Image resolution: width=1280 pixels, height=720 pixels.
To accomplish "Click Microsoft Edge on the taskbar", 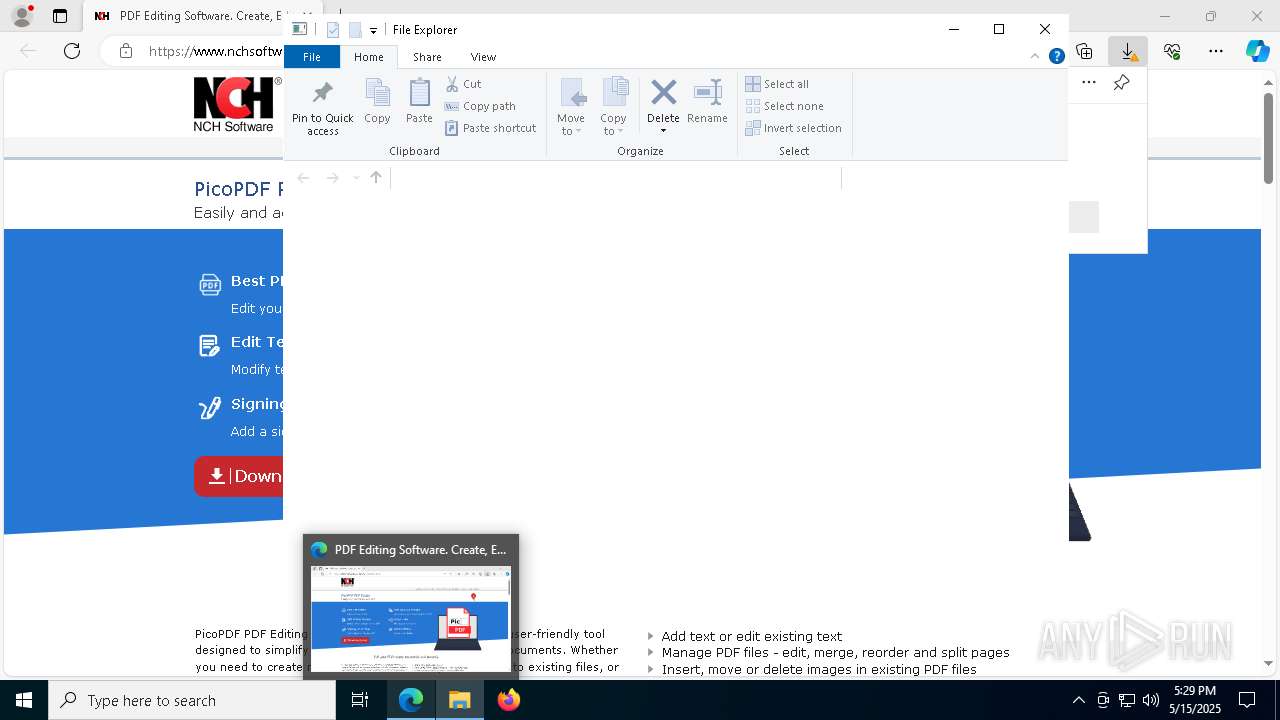I will pos(411,700).
